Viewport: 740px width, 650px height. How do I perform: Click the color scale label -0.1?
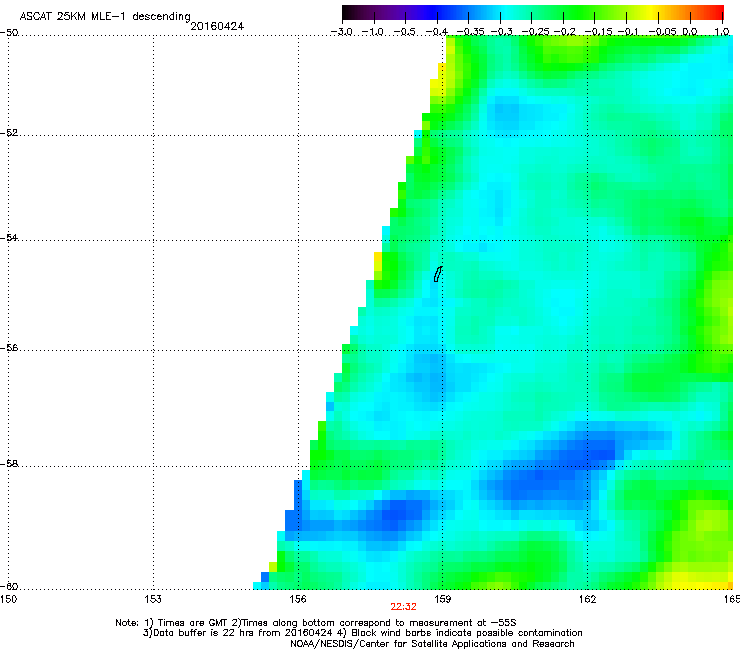pos(628,32)
